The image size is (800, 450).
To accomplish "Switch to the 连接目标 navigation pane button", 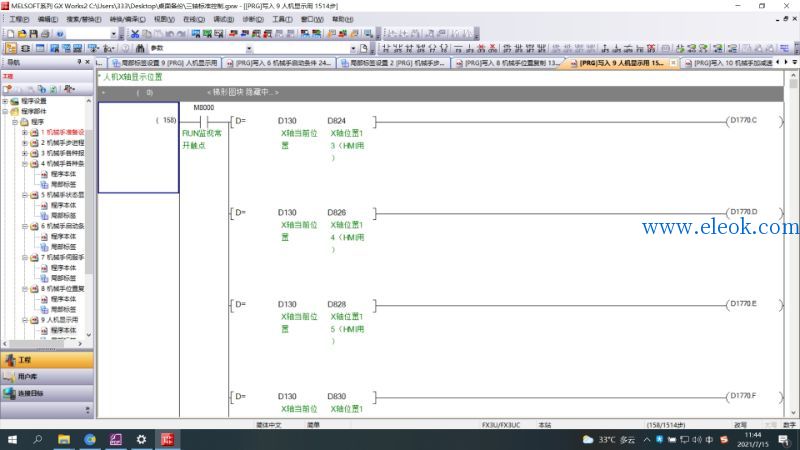I will tap(47, 393).
